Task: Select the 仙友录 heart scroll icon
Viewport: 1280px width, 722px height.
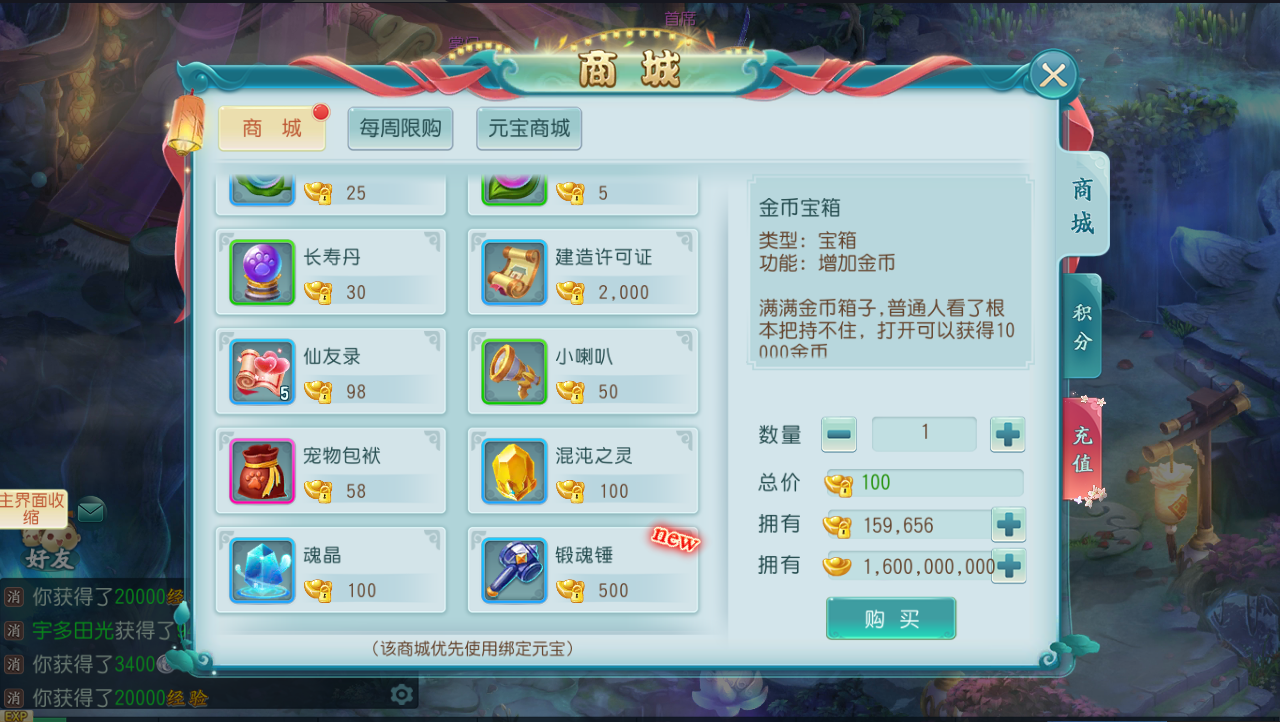Action: click(x=263, y=371)
